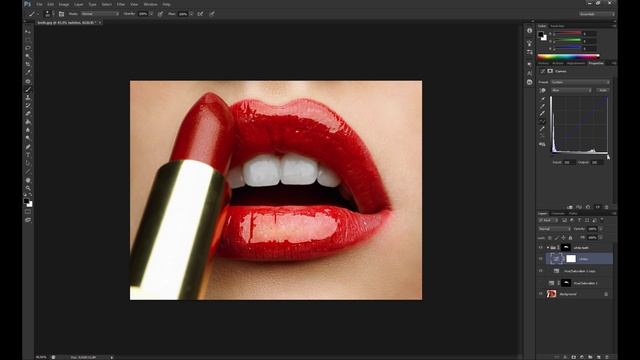This screenshot has height=360, width=640.
Task: Switch to the Channels tab
Action: pos(558,213)
